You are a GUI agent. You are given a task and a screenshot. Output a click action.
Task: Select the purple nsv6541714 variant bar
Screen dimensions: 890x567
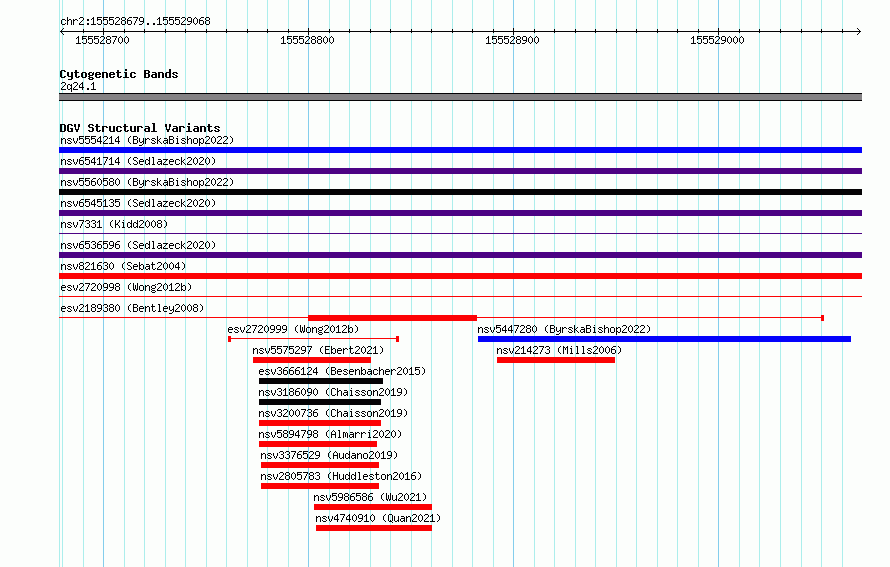460,171
